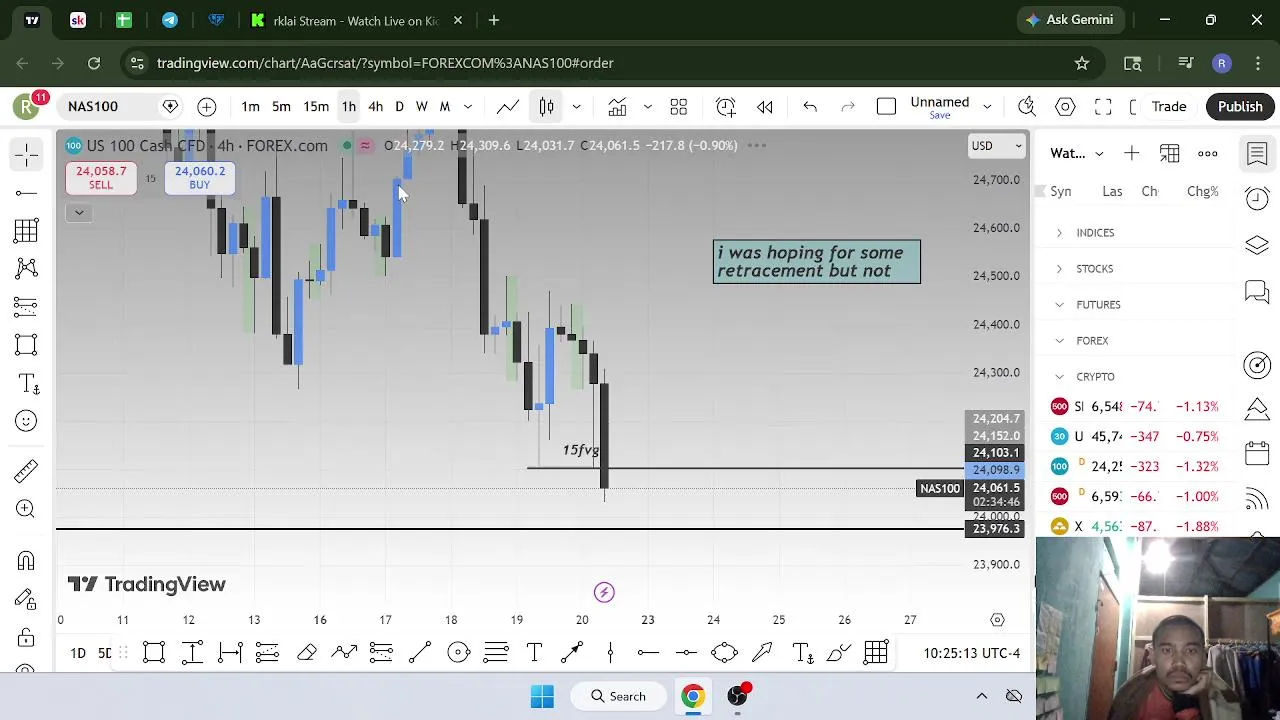Switch to 1m timeframe
Screen dimensions: 1280x720
pyautogui.click(x=250, y=106)
